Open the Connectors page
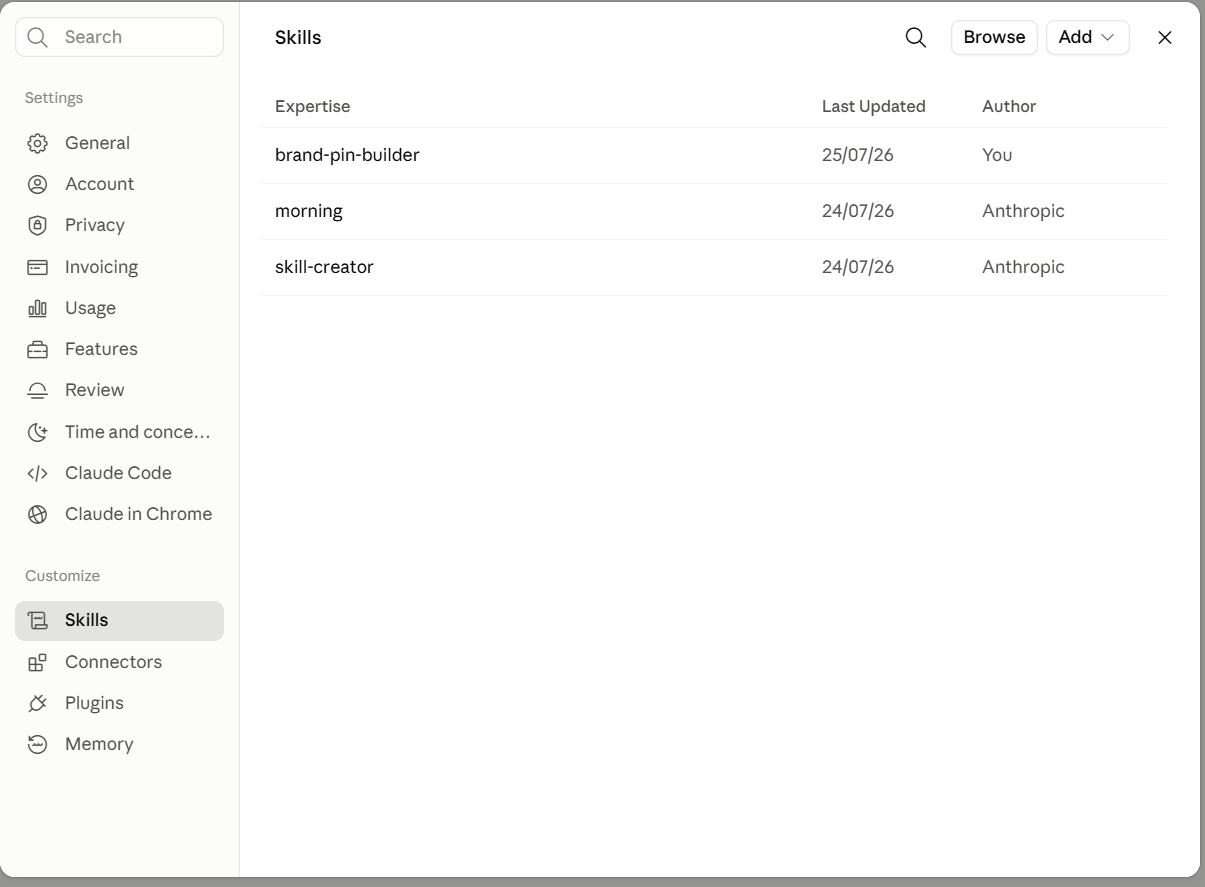Viewport: 1205px width, 887px height. [119, 662]
